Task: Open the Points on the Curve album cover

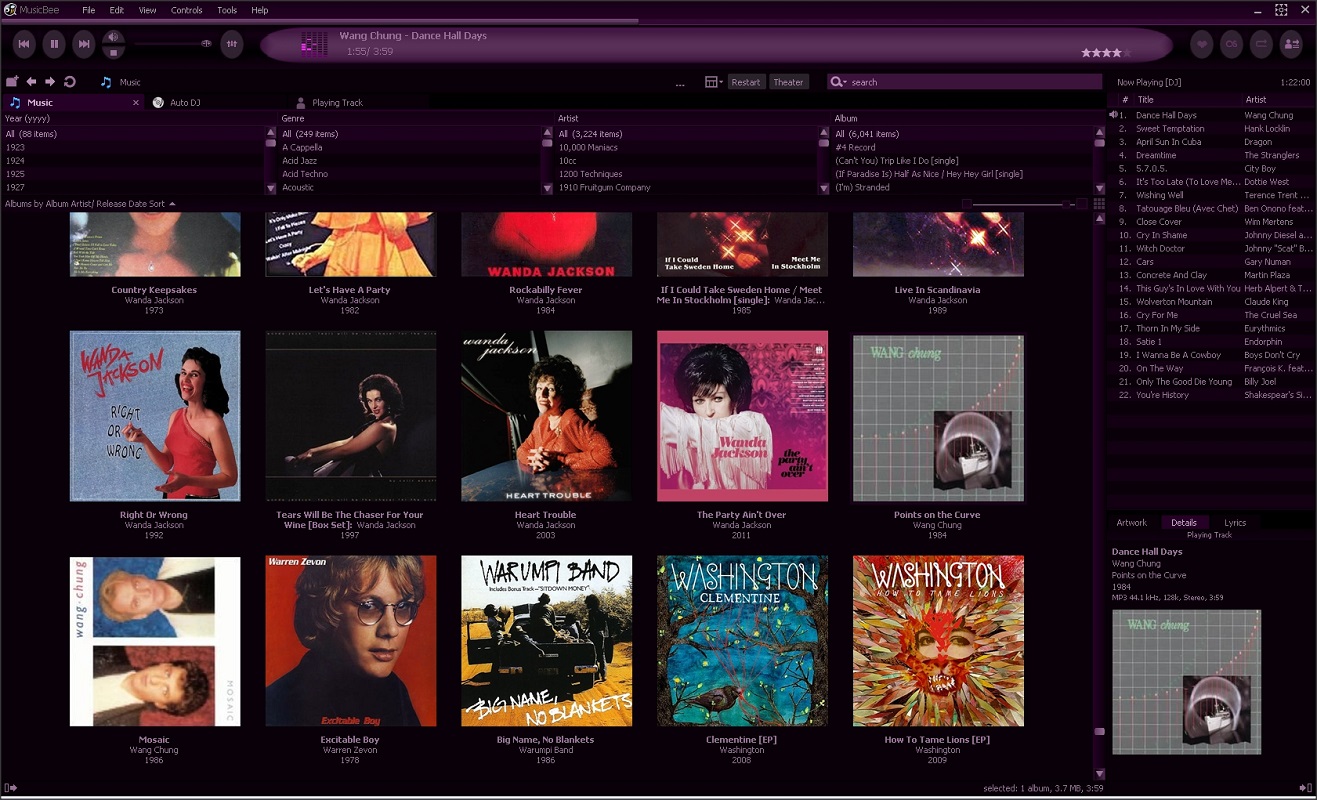Action: [938, 417]
